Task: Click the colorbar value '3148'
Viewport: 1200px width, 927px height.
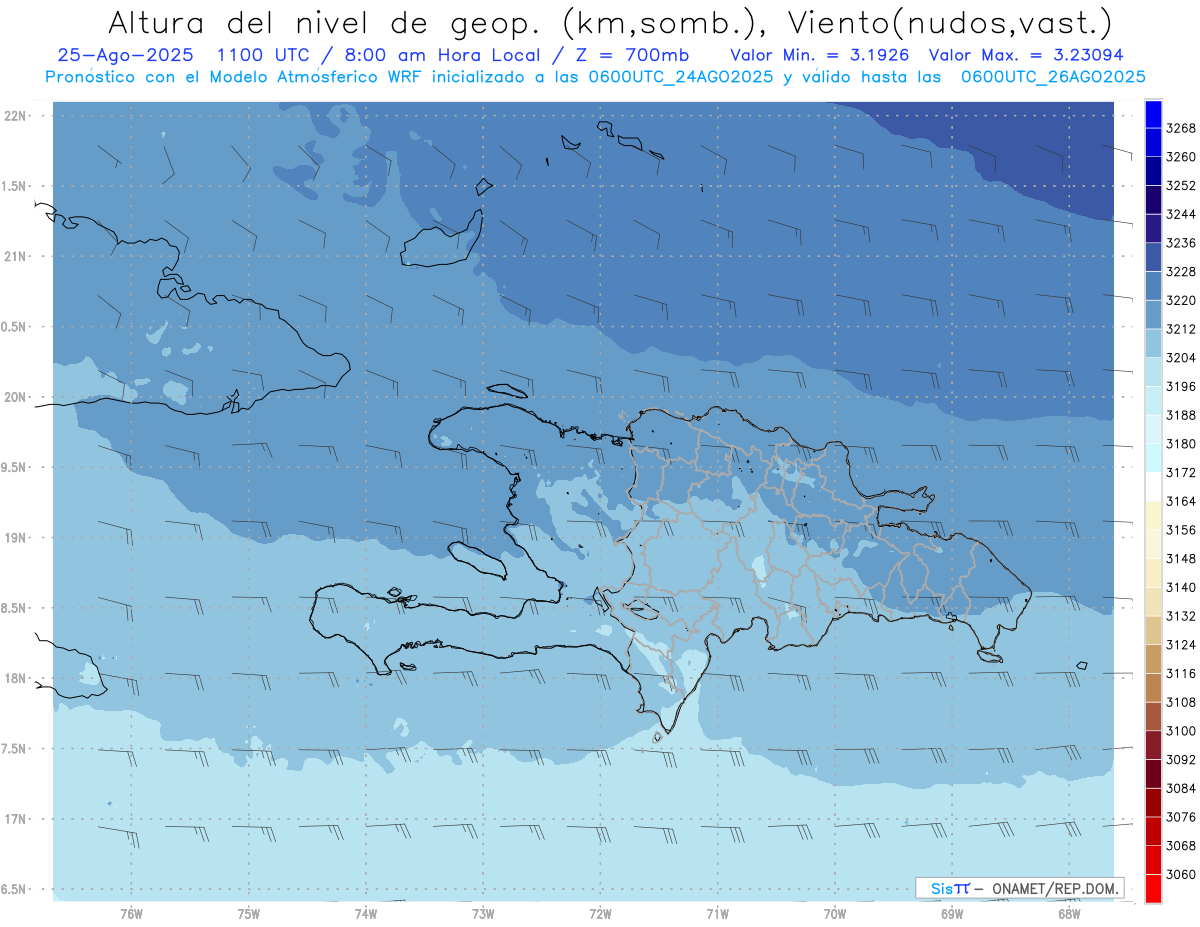Action: 1181,559
